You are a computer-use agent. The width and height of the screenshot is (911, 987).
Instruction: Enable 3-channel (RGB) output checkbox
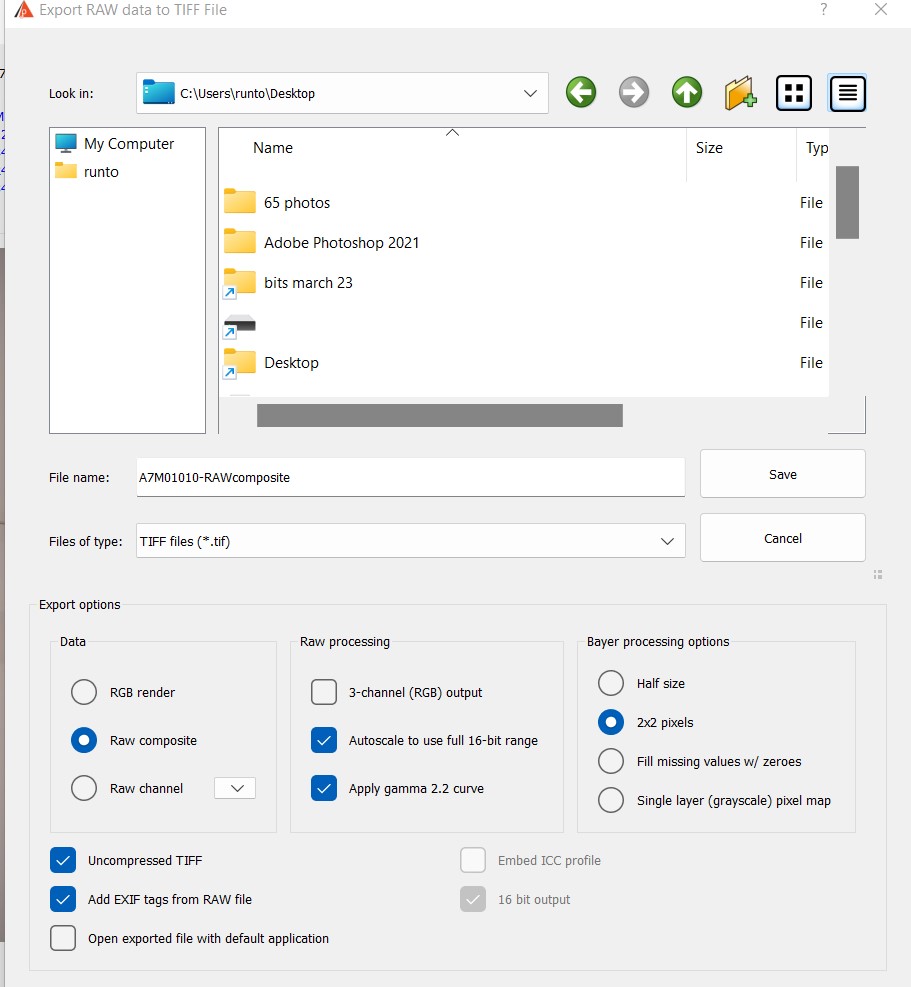[x=324, y=692]
